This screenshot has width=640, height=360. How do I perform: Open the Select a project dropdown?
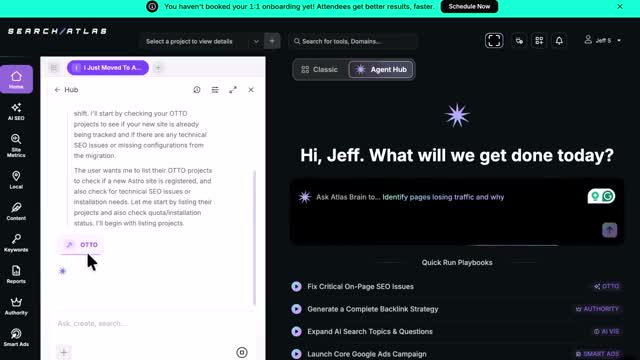[201, 41]
